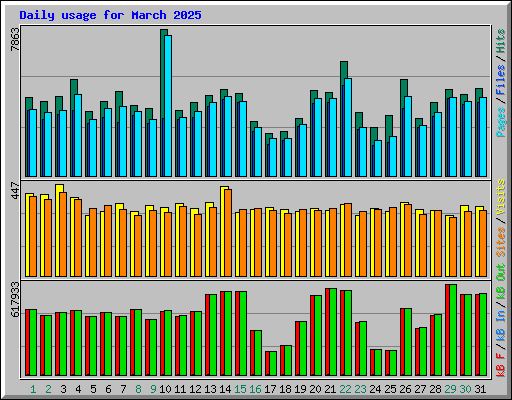Select day label 7 on the x-axis

(x=123, y=389)
